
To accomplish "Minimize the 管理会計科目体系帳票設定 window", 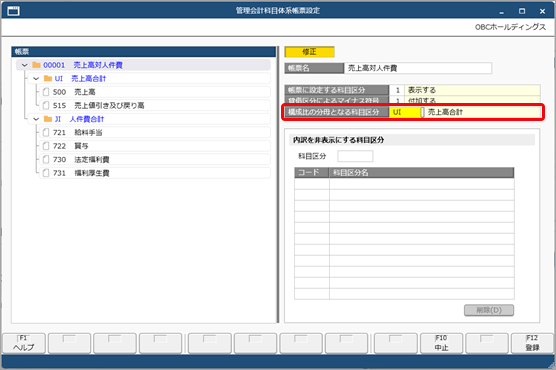I will tap(501, 11).
